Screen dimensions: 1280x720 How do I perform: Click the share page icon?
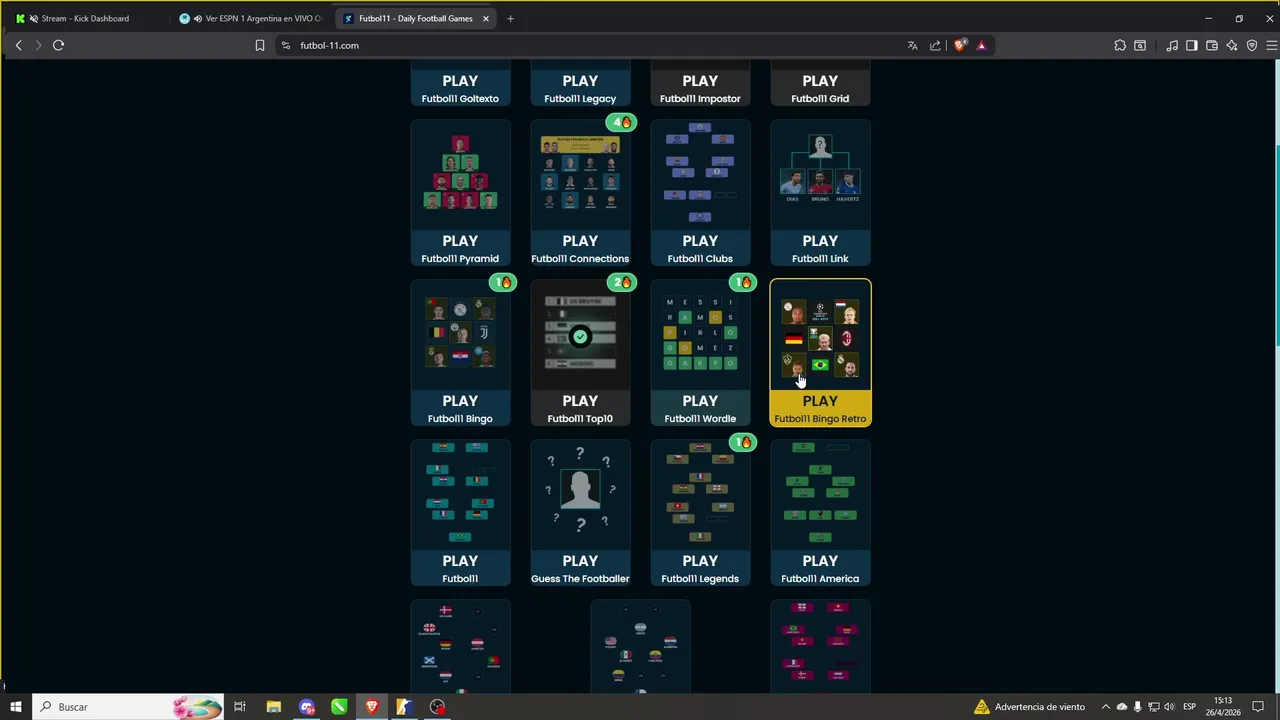point(935,45)
